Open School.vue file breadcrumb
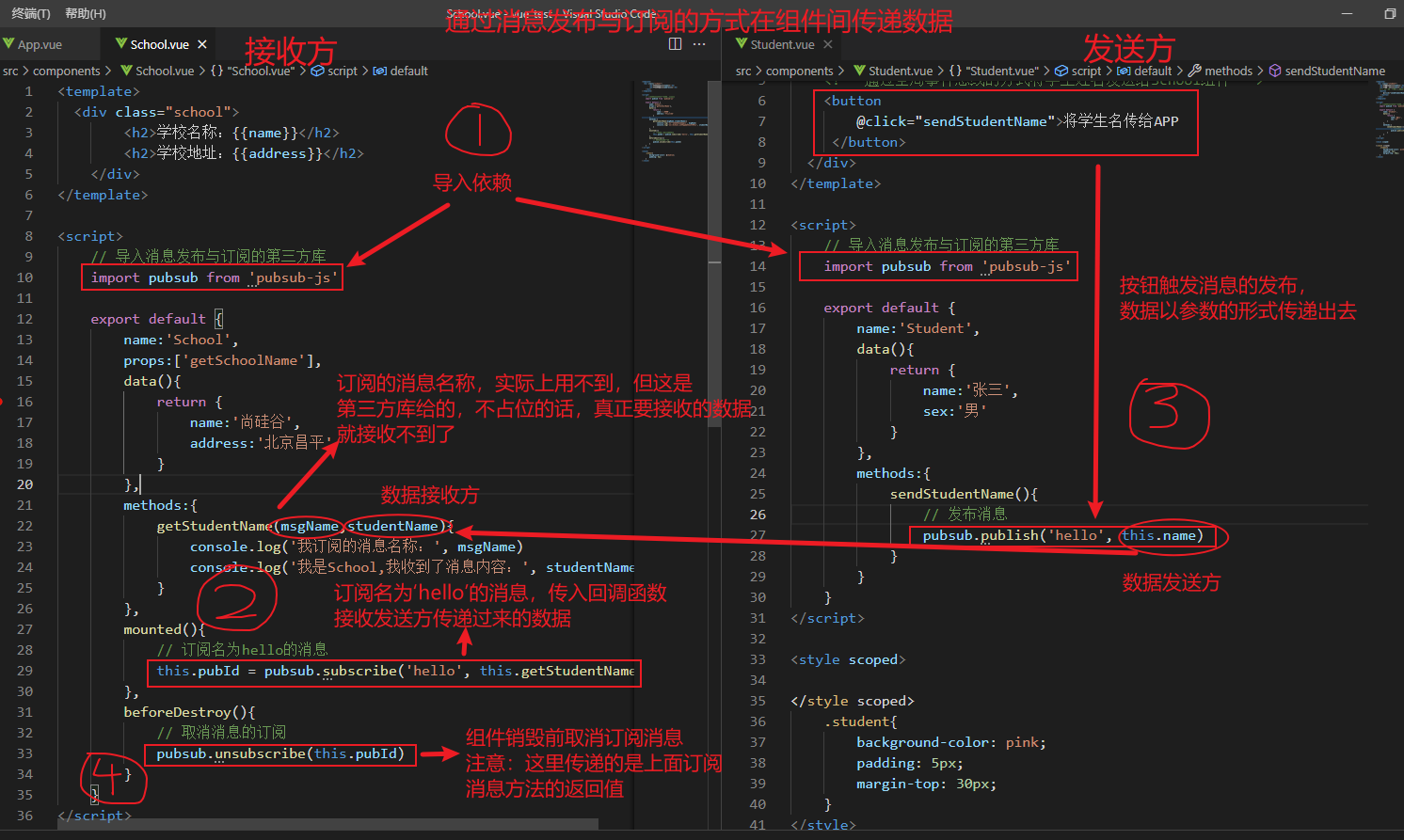 coord(156,71)
